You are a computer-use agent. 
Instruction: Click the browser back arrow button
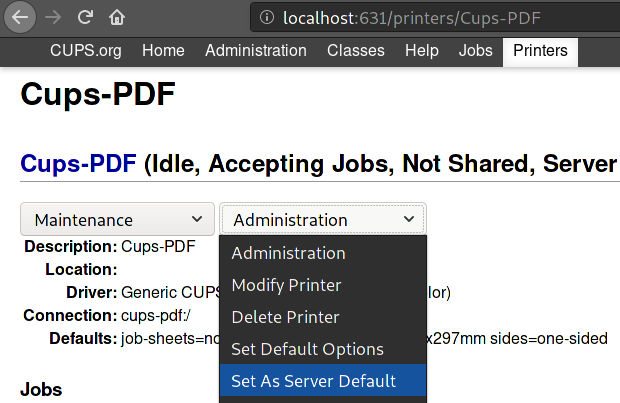pos(20,17)
